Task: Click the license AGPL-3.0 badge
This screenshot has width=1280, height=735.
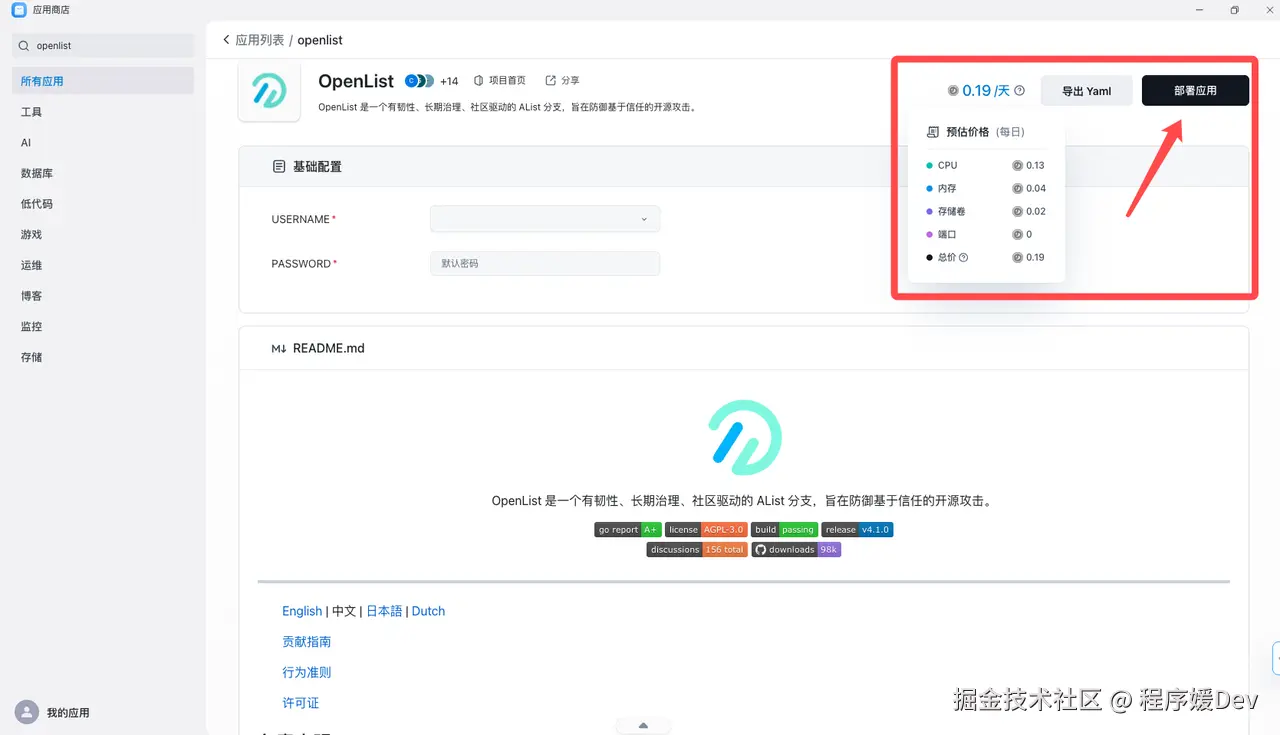Action: point(706,530)
